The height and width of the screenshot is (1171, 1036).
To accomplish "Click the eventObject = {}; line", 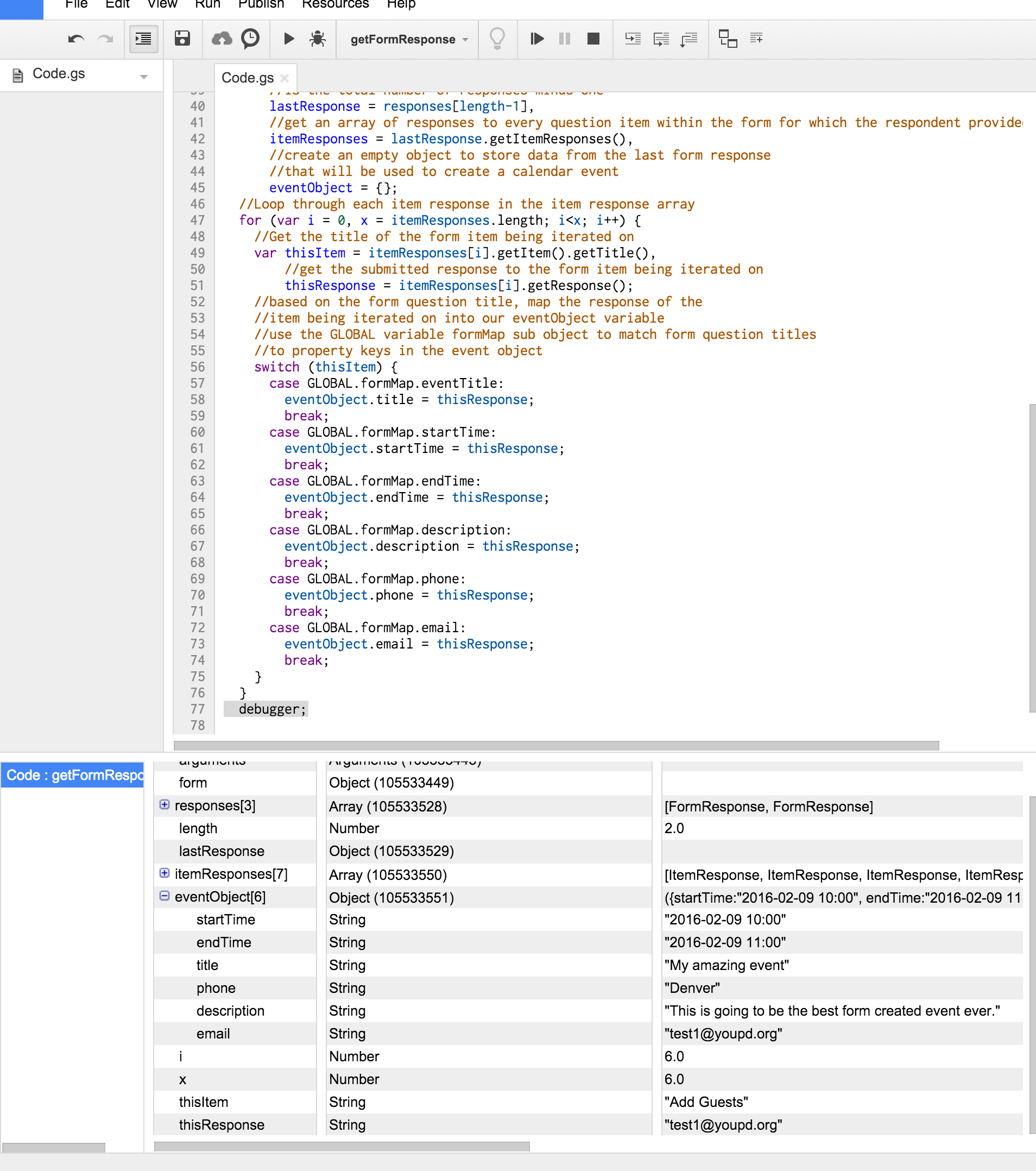I will click(x=333, y=188).
